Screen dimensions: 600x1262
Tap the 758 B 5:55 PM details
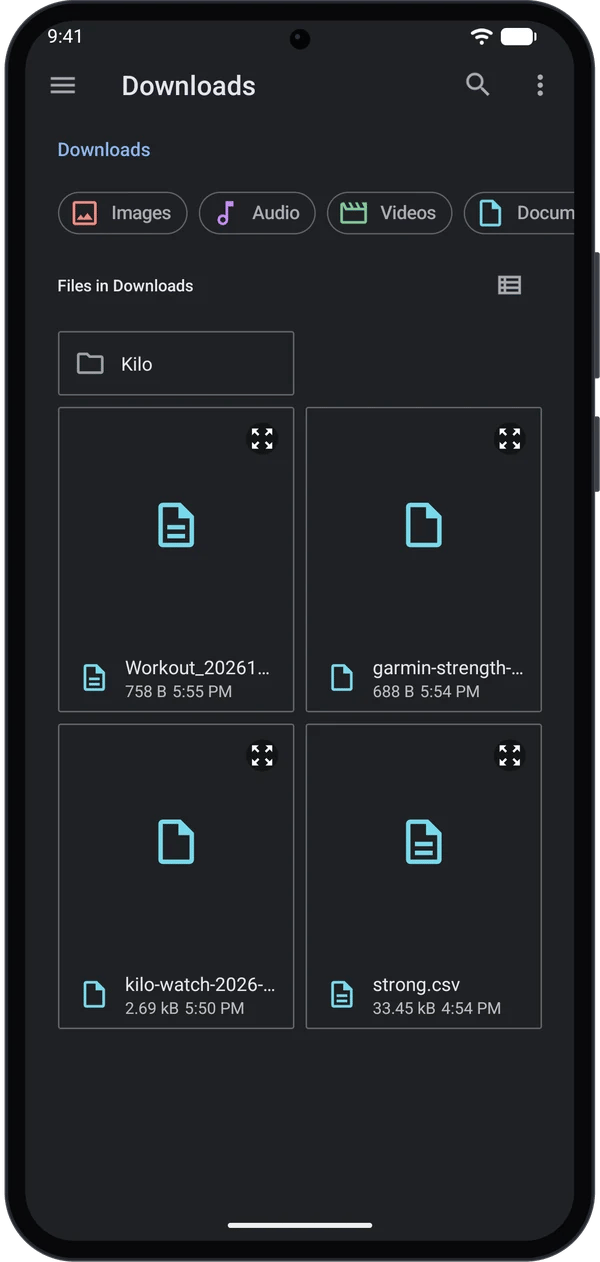point(178,692)
